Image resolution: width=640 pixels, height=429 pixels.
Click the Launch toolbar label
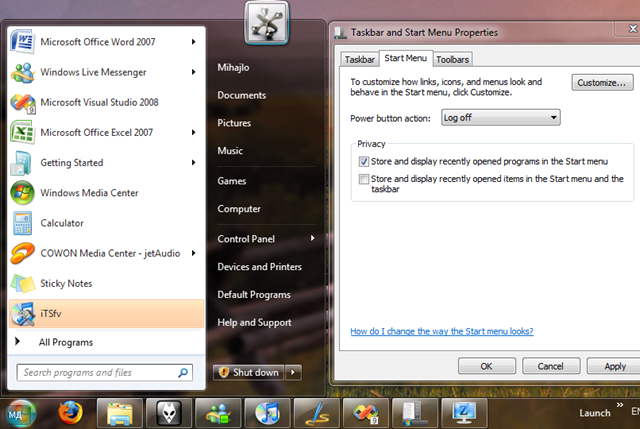click(x=595, y=413)
